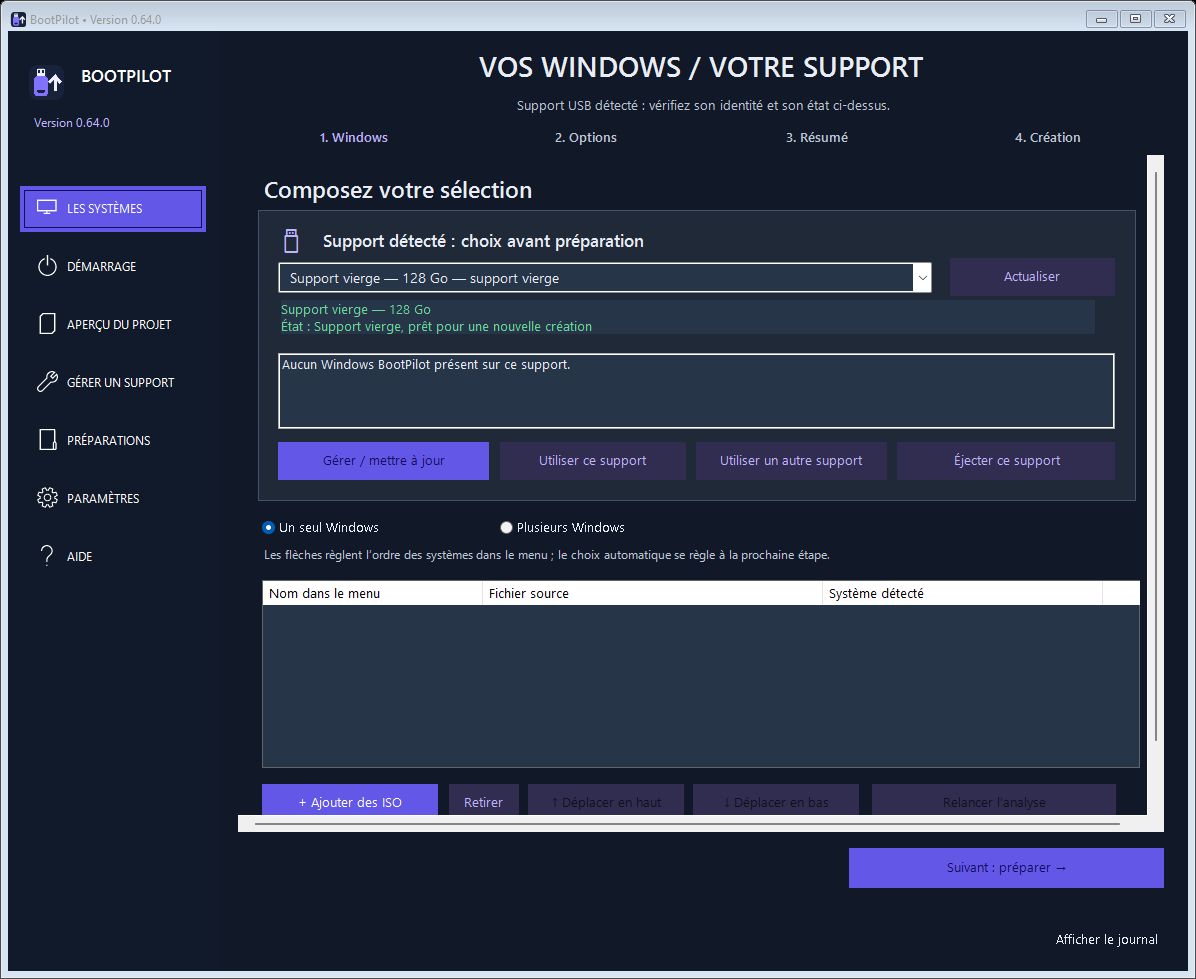
Task: Click the green Support vierge — 128 Go line
Action: click(x=355, y=310)
